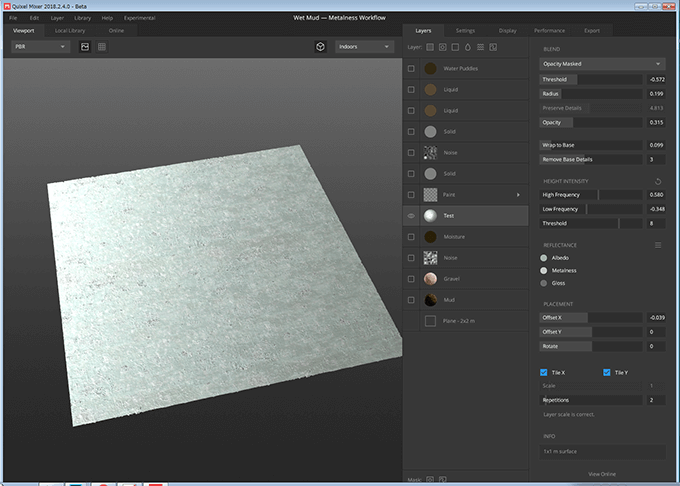Switch viewport to 2D tiled grid view

[102, 47]
